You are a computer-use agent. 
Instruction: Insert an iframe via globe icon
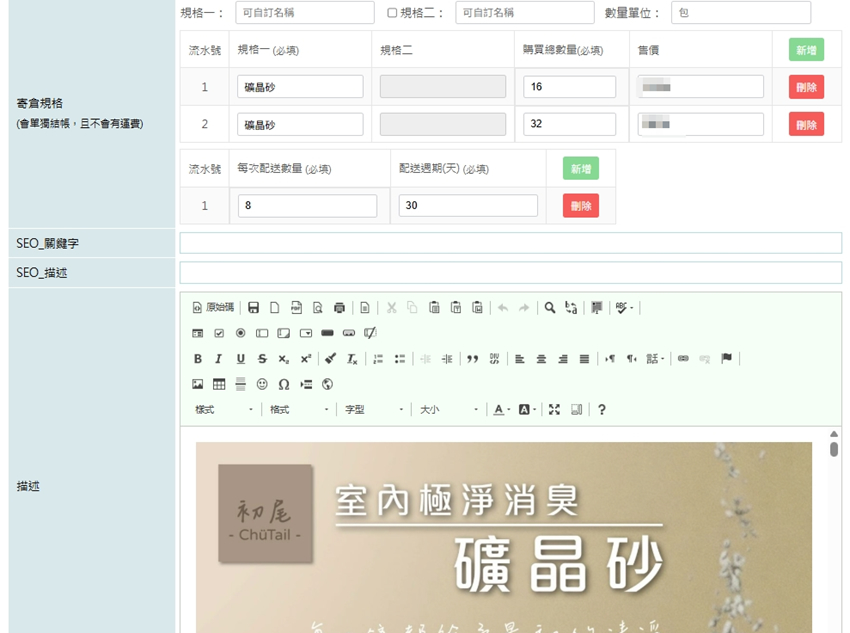327,384
